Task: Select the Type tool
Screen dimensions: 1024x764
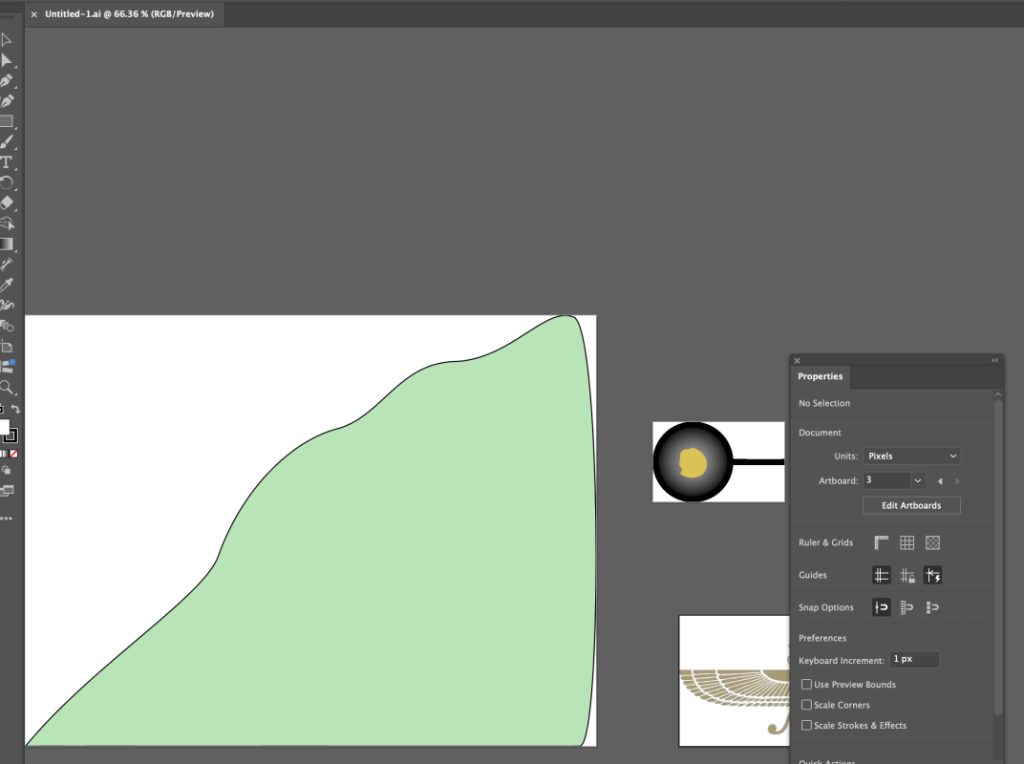Action: (x=7, y=163)
